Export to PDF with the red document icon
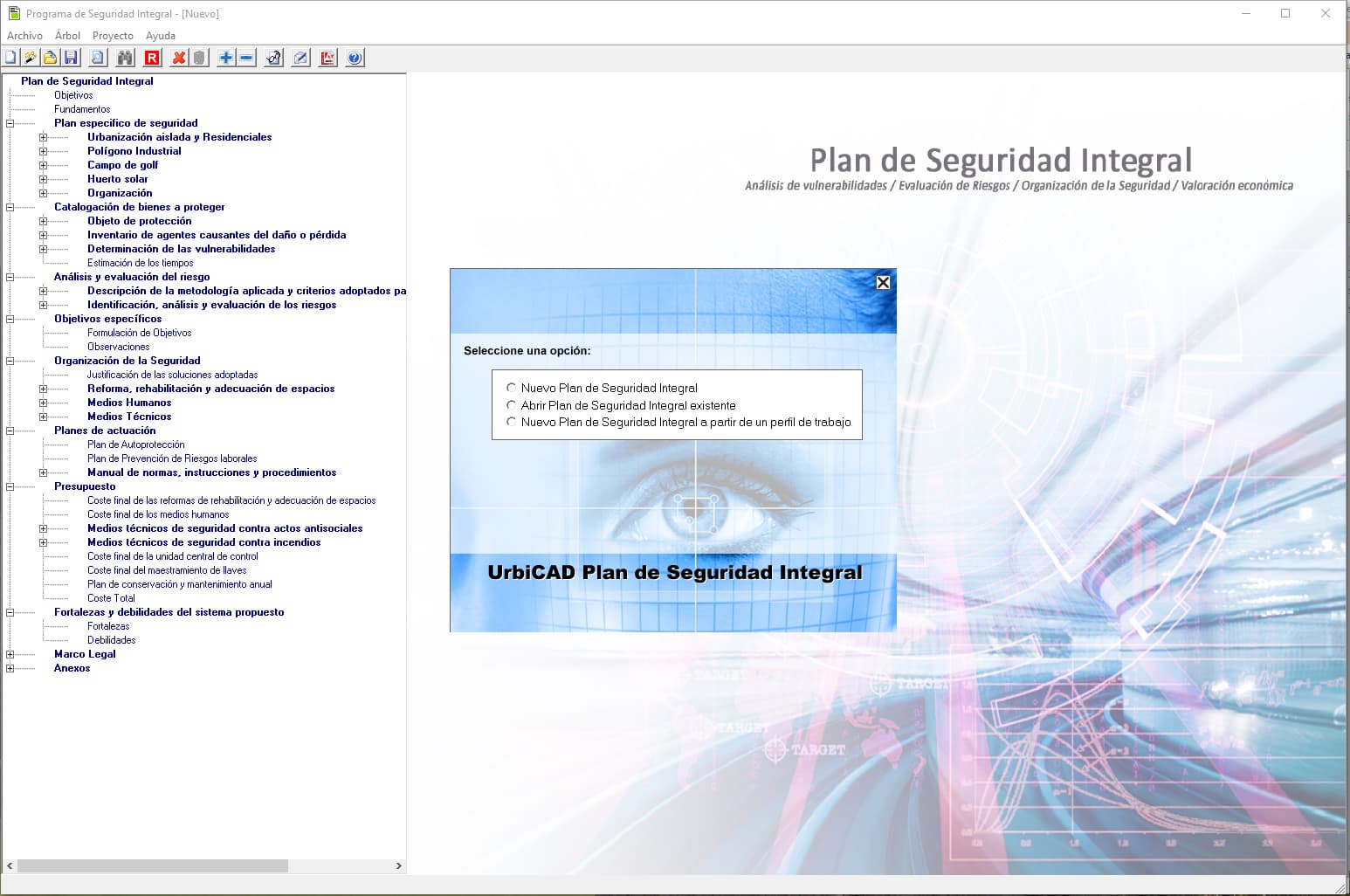The height and width of the screenshot is (896, 1350). [x=327, y=58]
